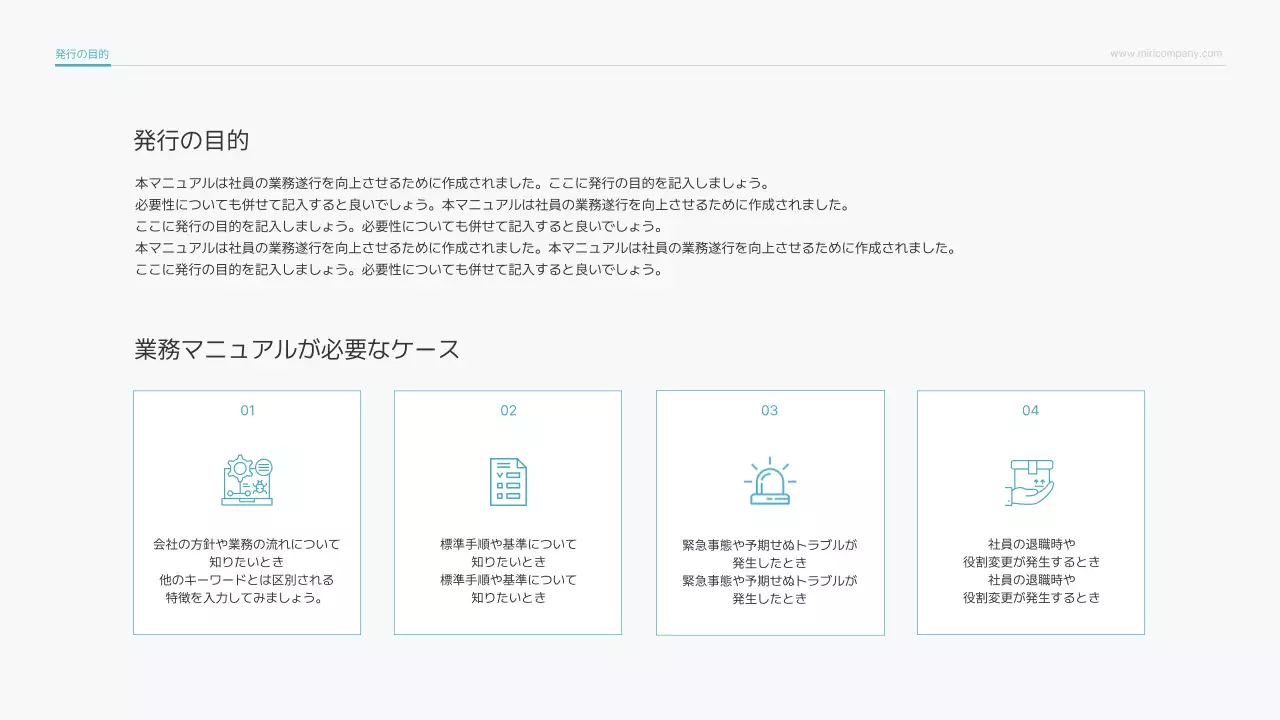The image size is (1280, 720).
Task: Select the 02 card number label
Action: coord(508,410)
